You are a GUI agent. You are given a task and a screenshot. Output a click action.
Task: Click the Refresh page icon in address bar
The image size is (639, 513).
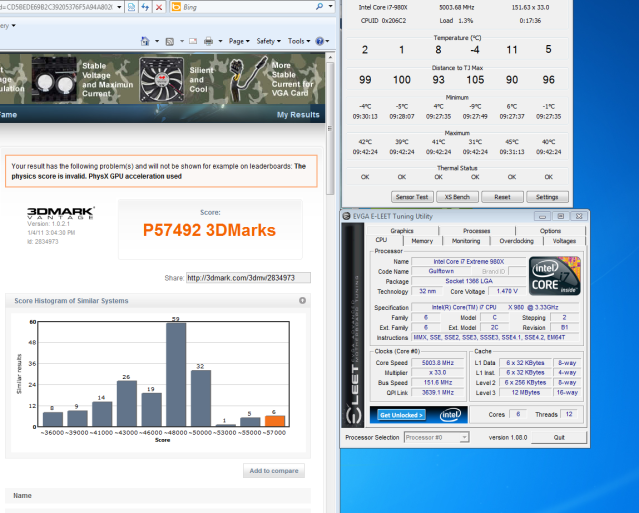click(145, 7)
